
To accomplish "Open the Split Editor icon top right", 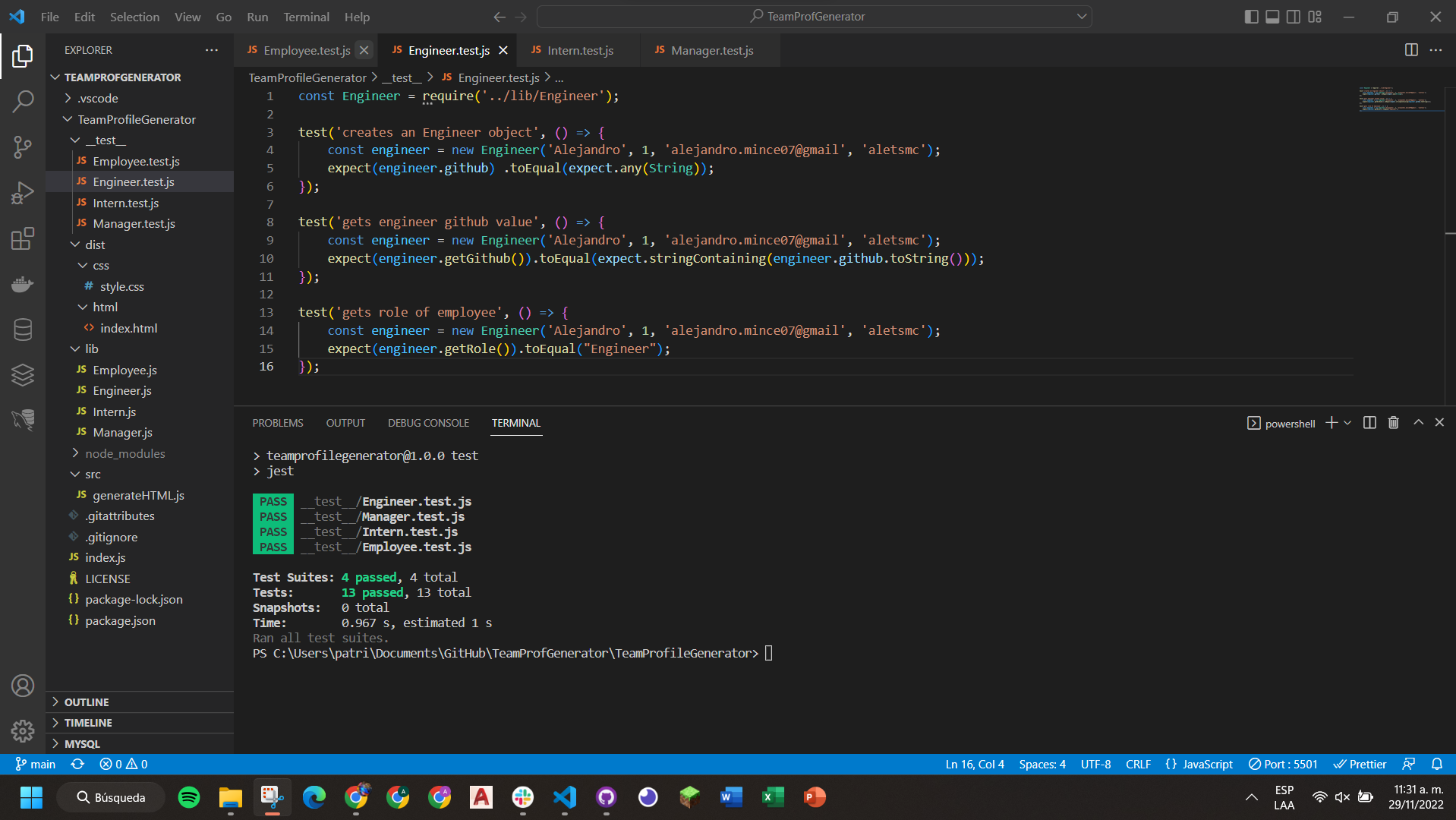I will pyautogui.click(x=1410, y=49).
